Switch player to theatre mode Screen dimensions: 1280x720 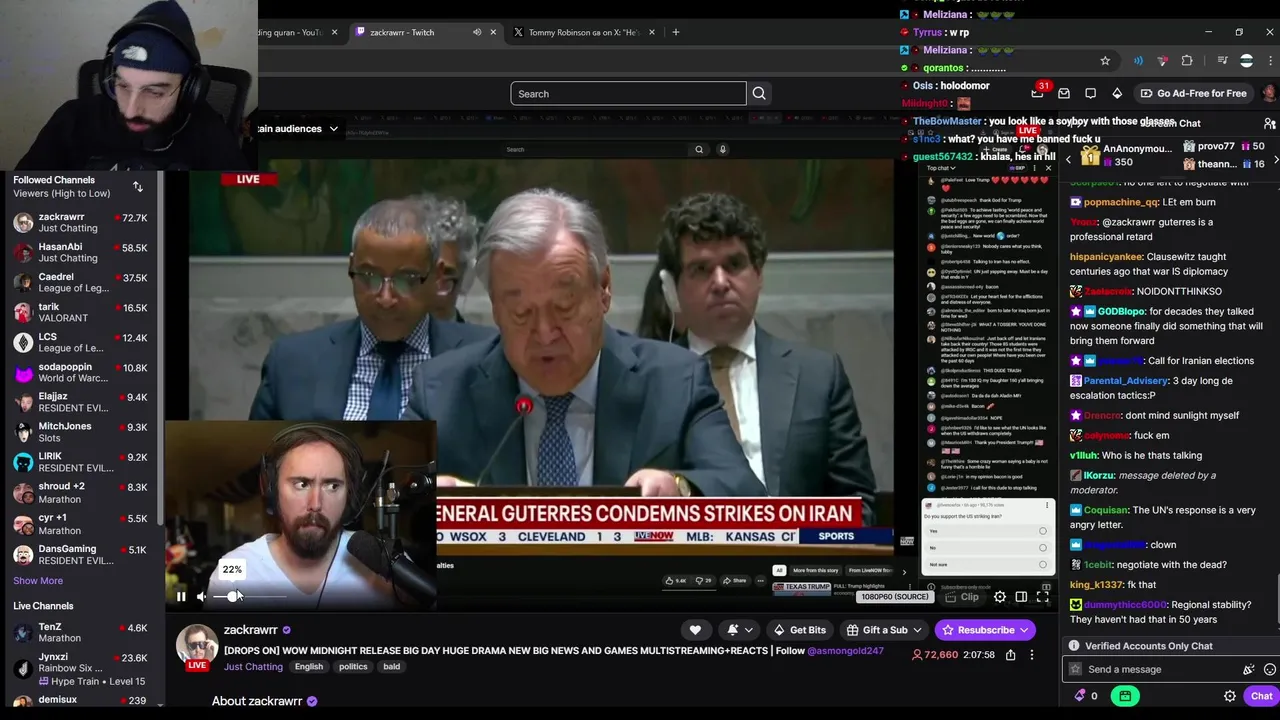(1021, 597)
